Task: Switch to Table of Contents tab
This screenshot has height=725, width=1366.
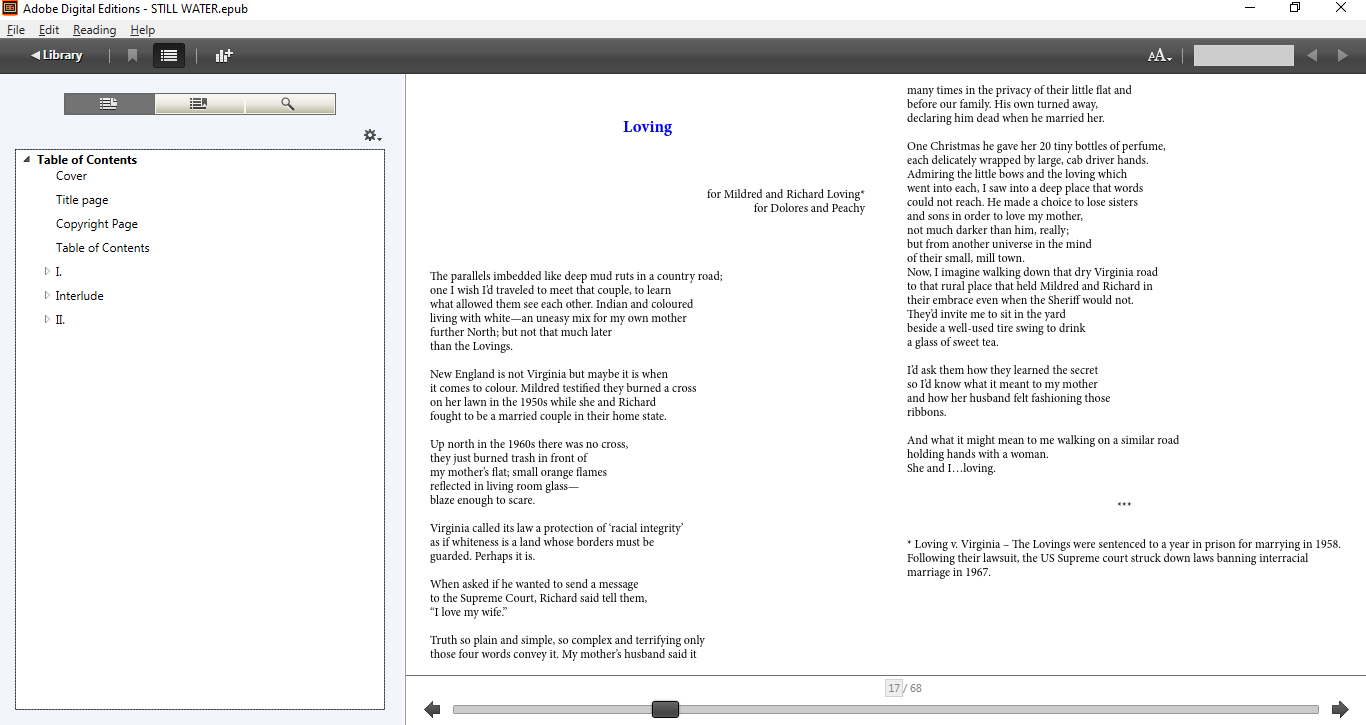Action: (109, 104)
